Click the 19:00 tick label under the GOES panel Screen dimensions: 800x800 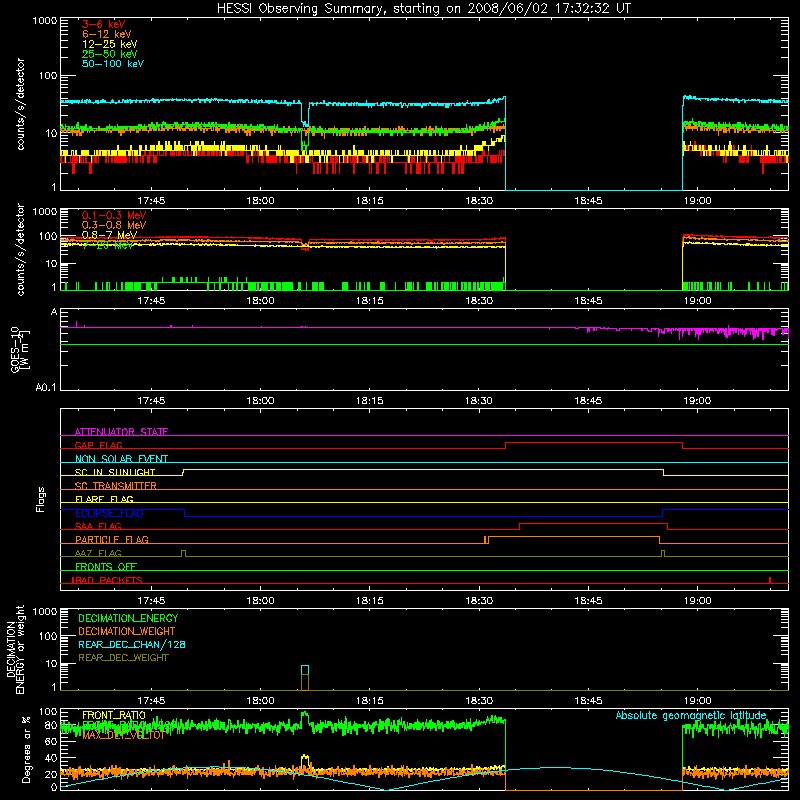pos(697,401)
